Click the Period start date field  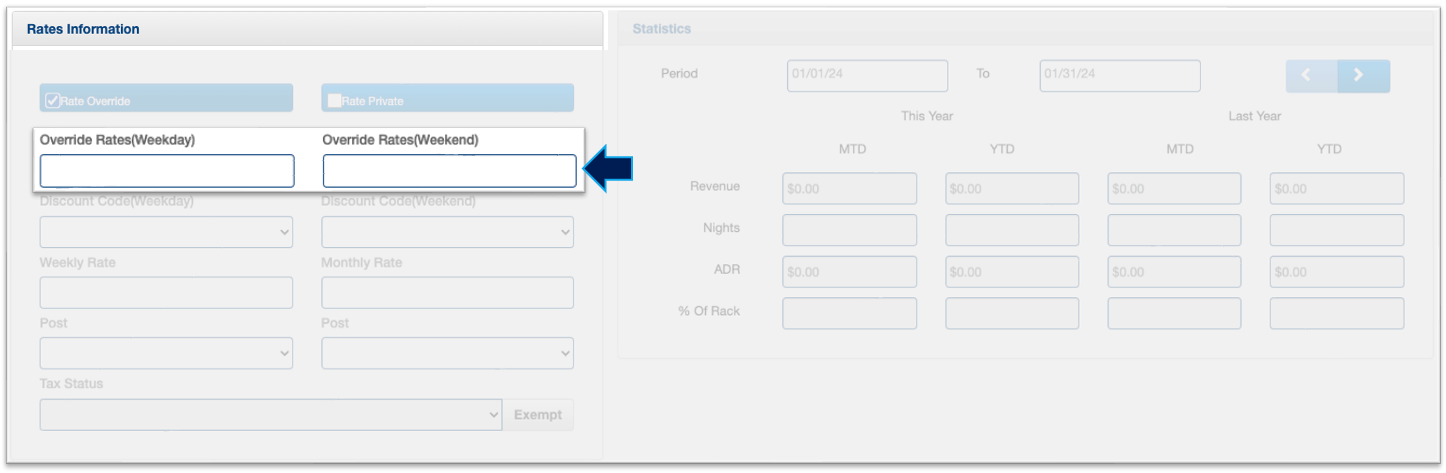click(x=867, y=76)
